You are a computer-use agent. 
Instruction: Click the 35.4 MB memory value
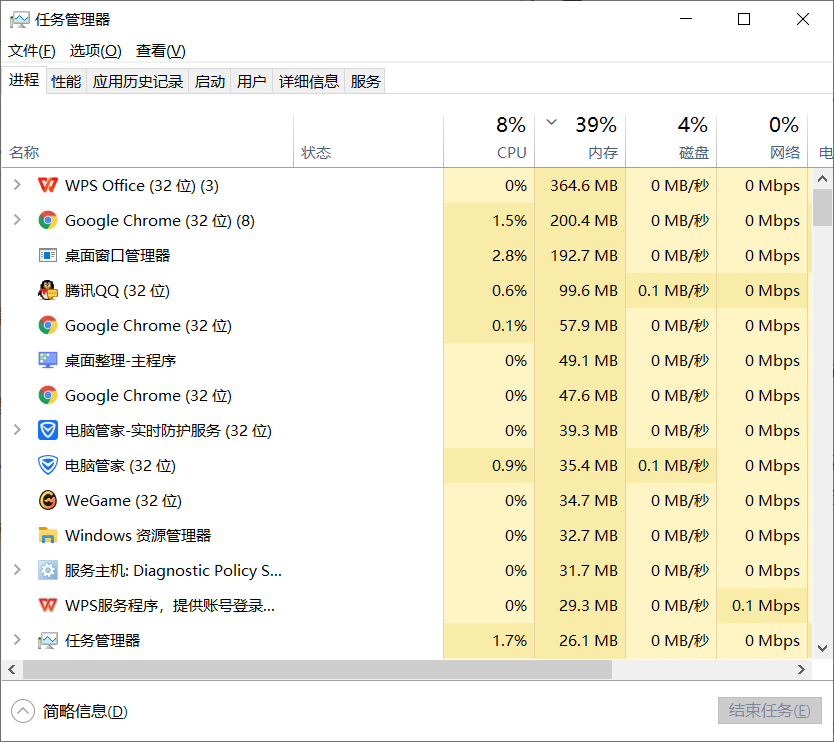[588, 465]
